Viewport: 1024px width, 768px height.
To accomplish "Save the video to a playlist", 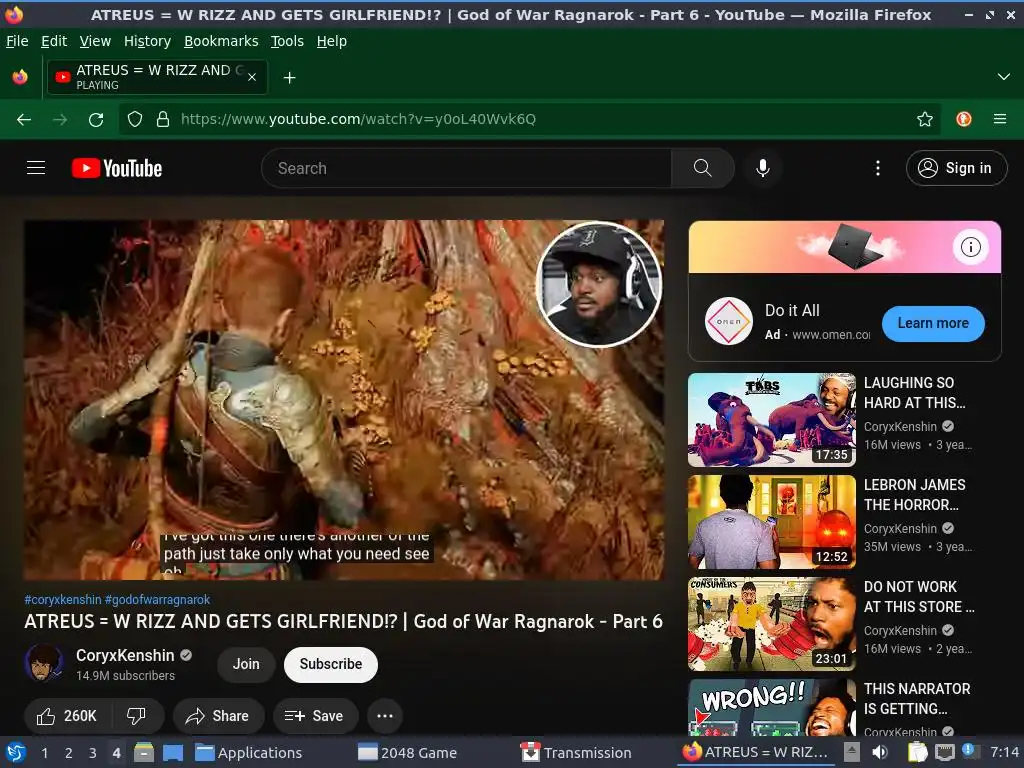I will coord(315,716).
